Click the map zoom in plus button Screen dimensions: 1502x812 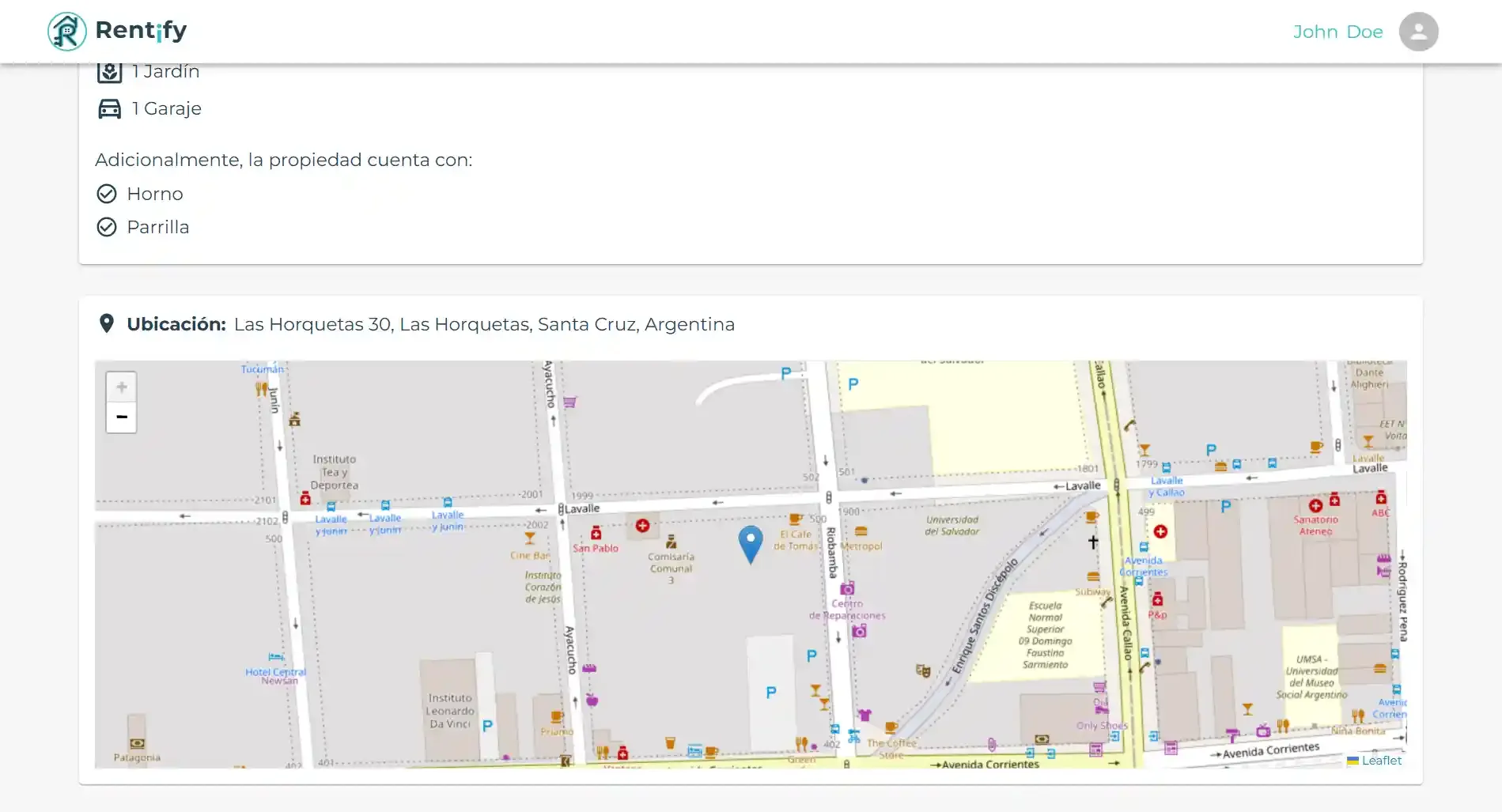121,387
